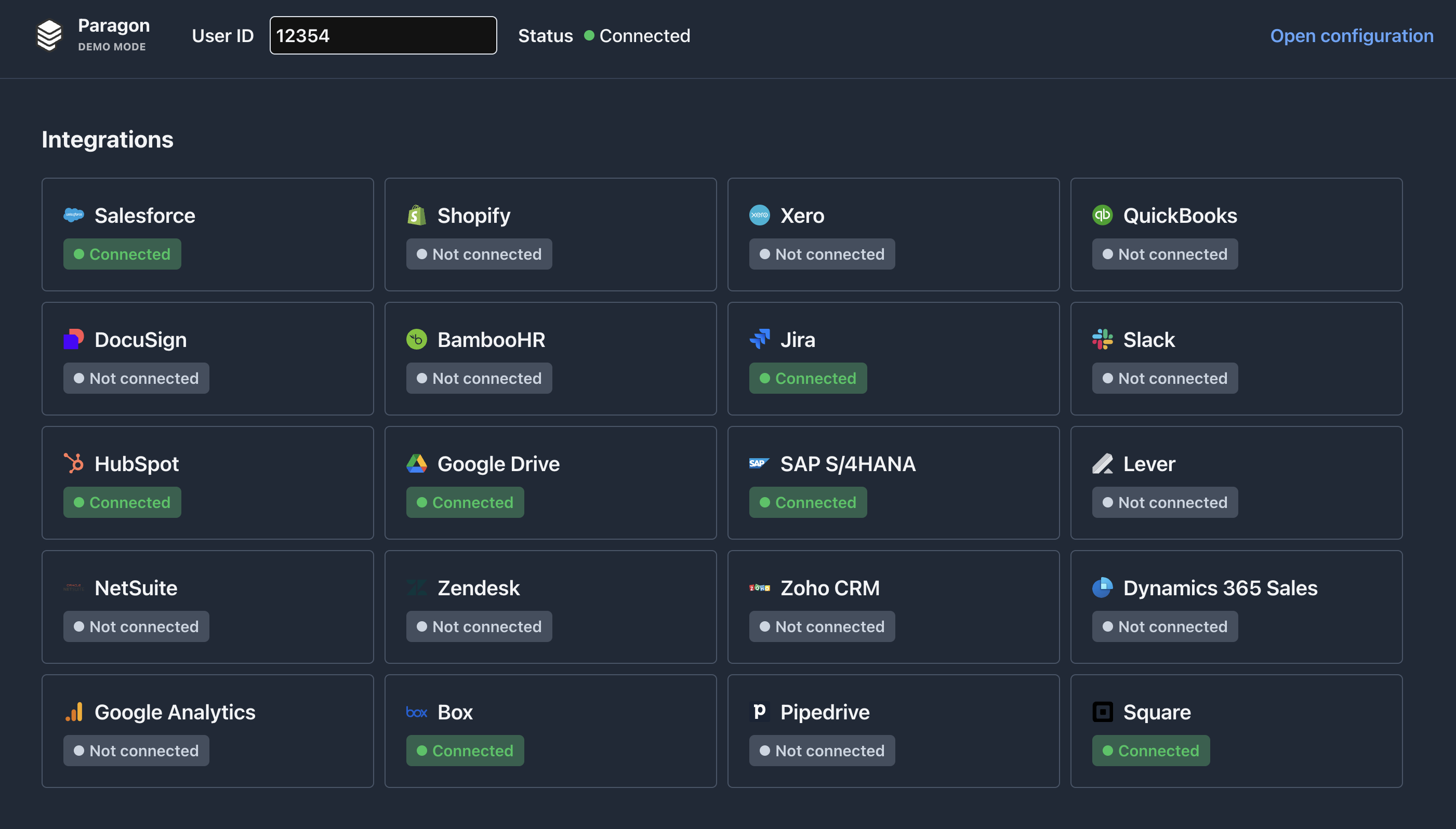This screenshot has height=829, width=1456.
Task: Click the HubSpot orange sprocket icon
Action: (73, 463)
